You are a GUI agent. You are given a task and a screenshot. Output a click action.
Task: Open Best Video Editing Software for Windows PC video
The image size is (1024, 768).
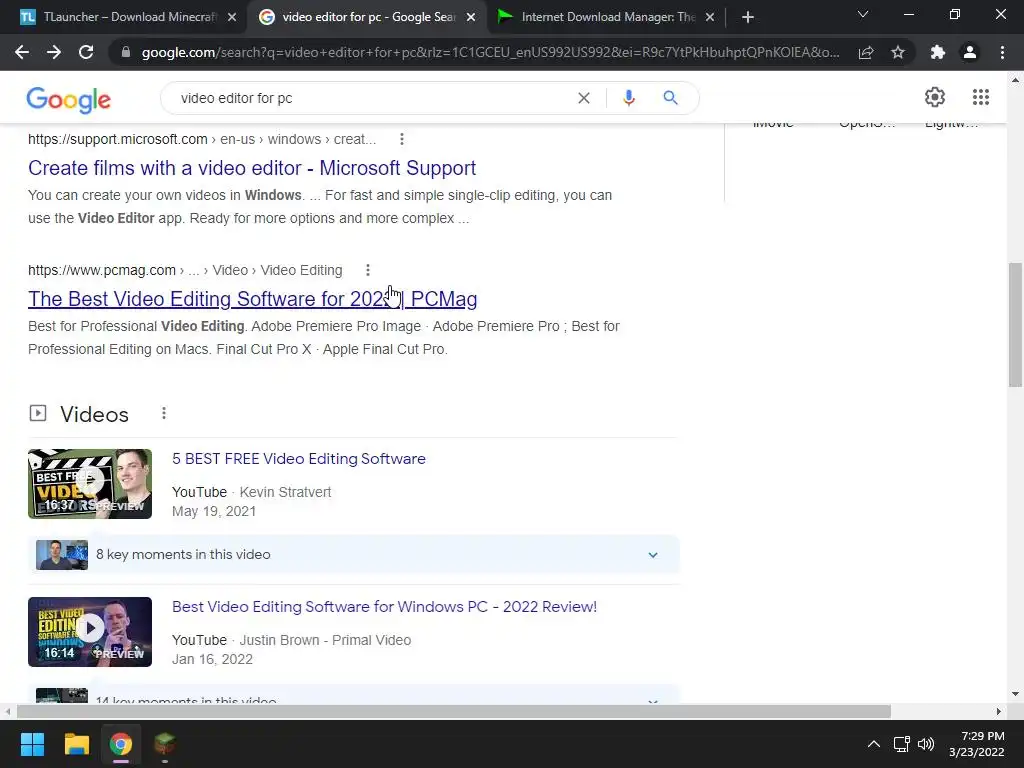[384, 607]
